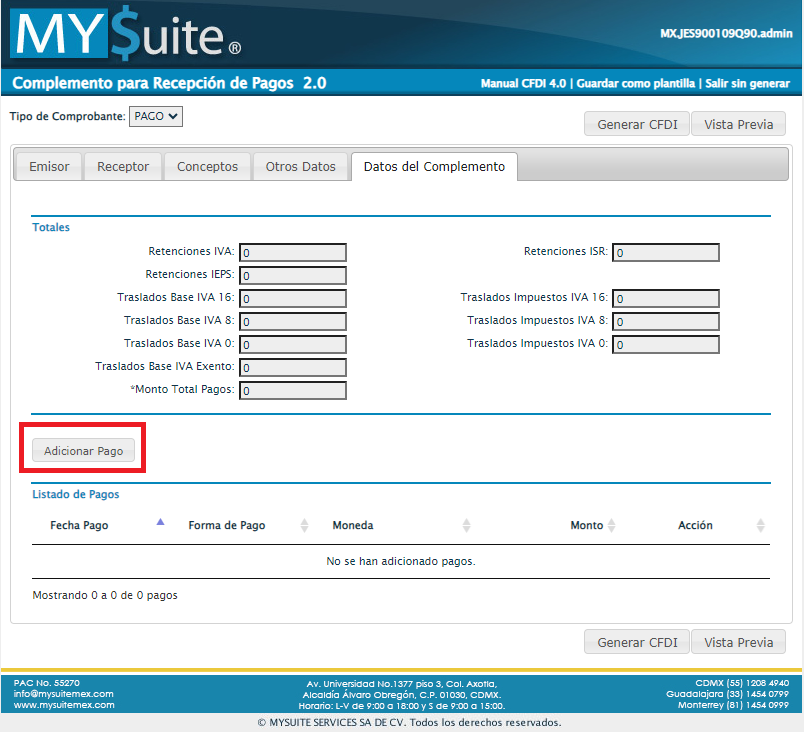This screenshot has width=804, height=732.
Task: Sort the Monto column
Action: click(612, 526)
